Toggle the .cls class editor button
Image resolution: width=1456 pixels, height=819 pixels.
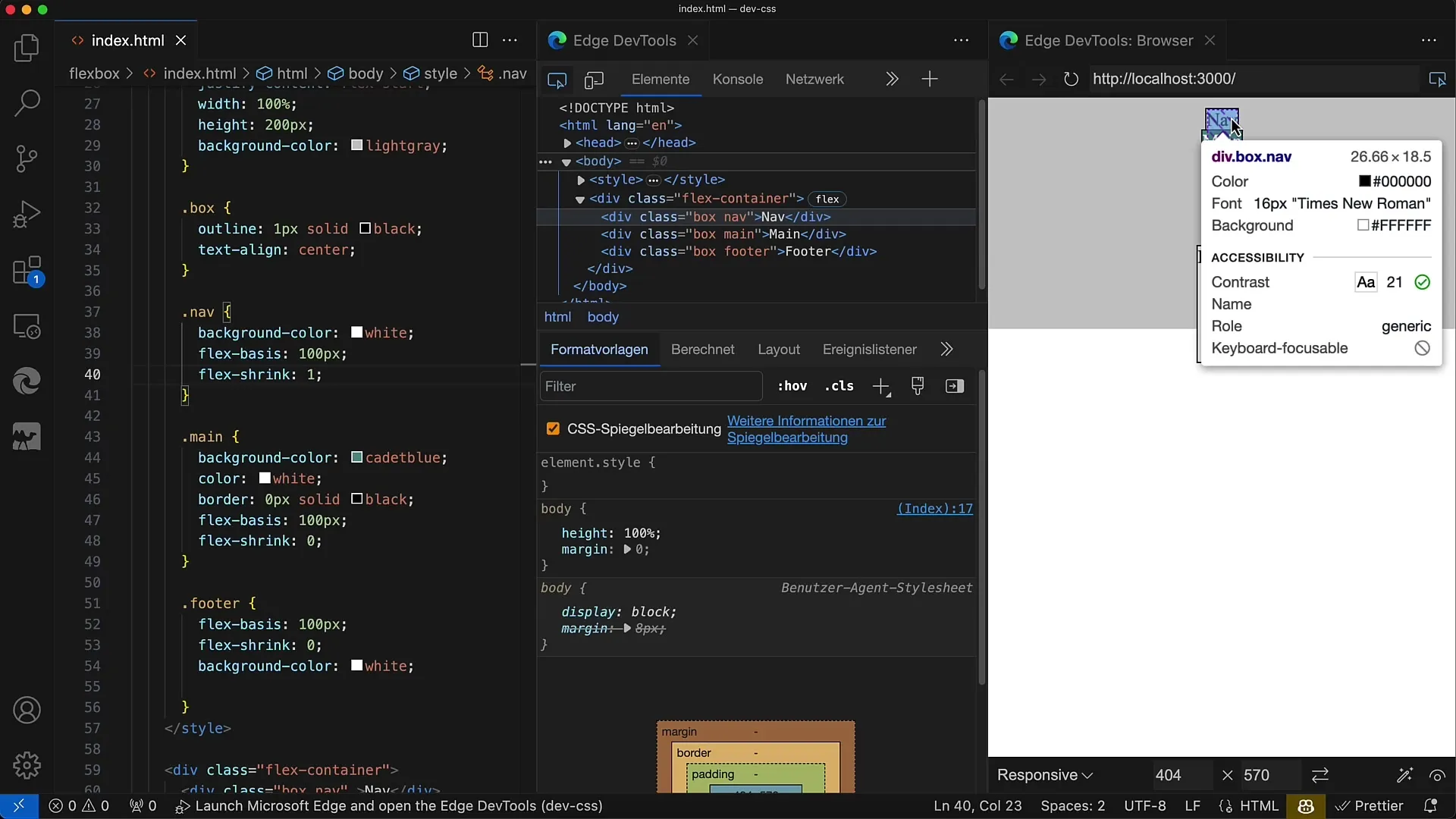pyautogui.click(x=839, y=386)
